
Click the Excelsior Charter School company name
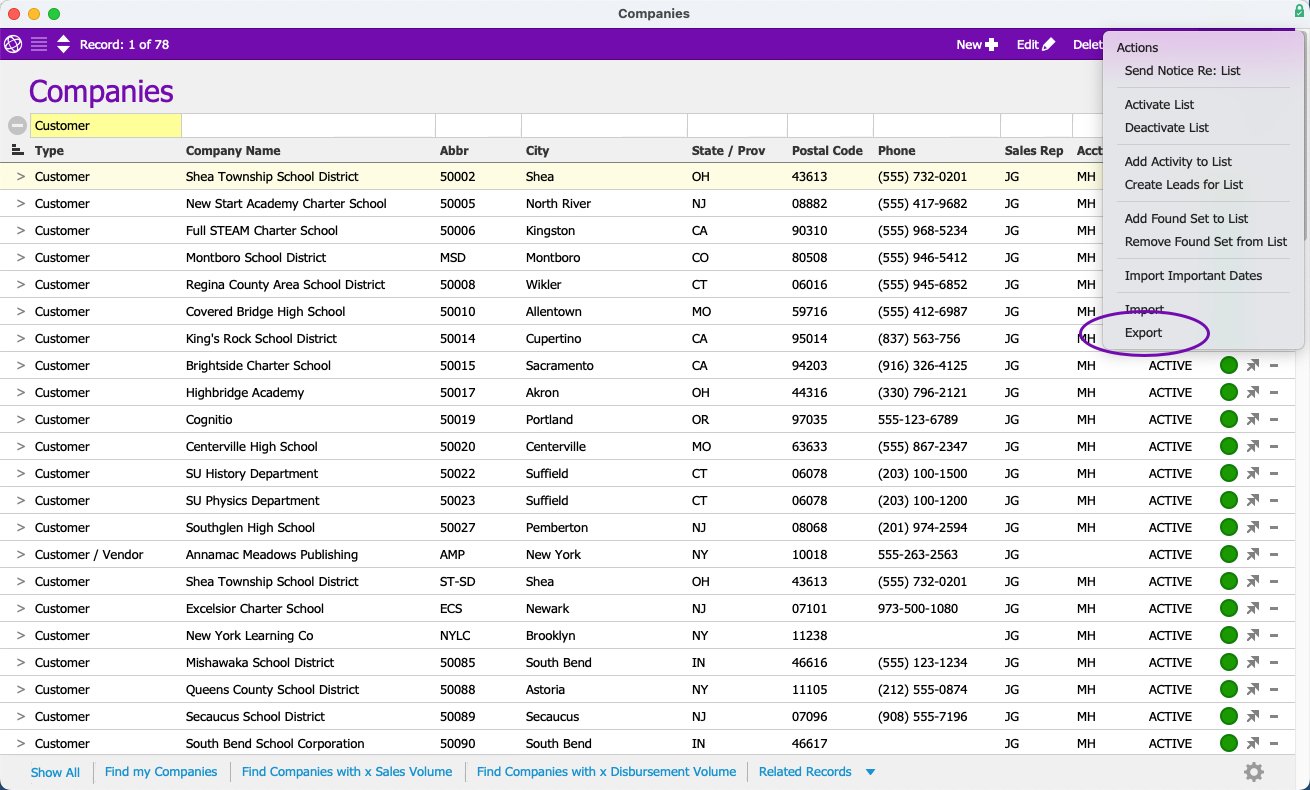pos(255,609)
